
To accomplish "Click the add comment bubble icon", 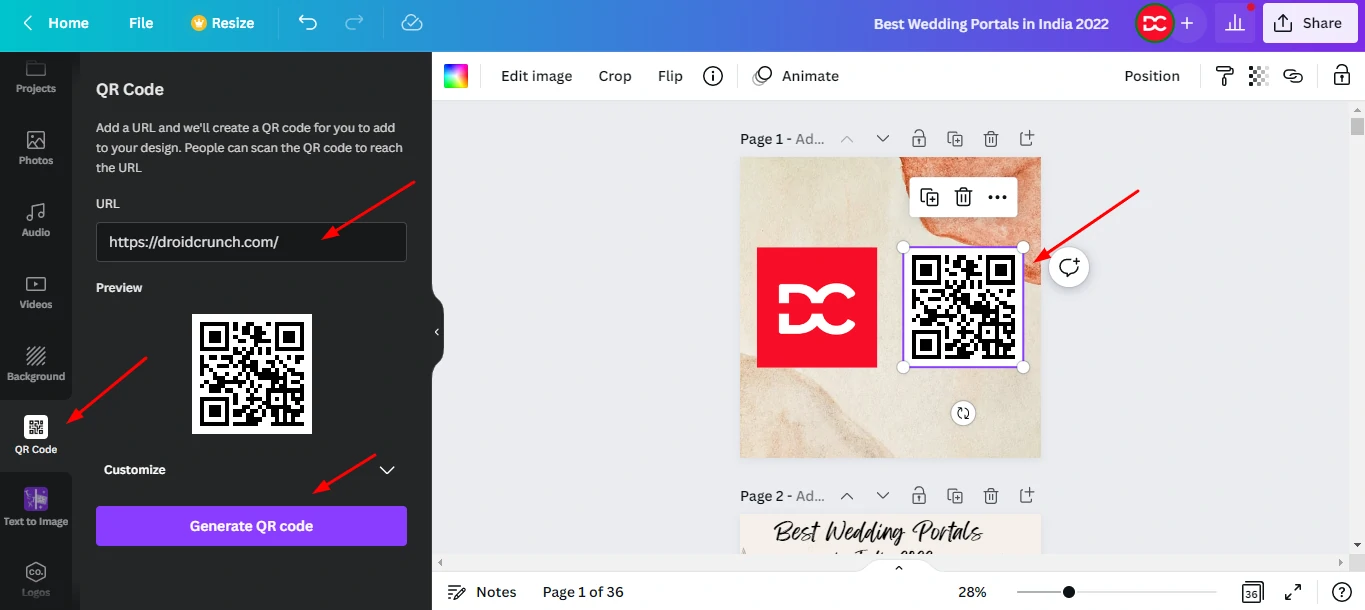I will click(x=1069, y=267).
